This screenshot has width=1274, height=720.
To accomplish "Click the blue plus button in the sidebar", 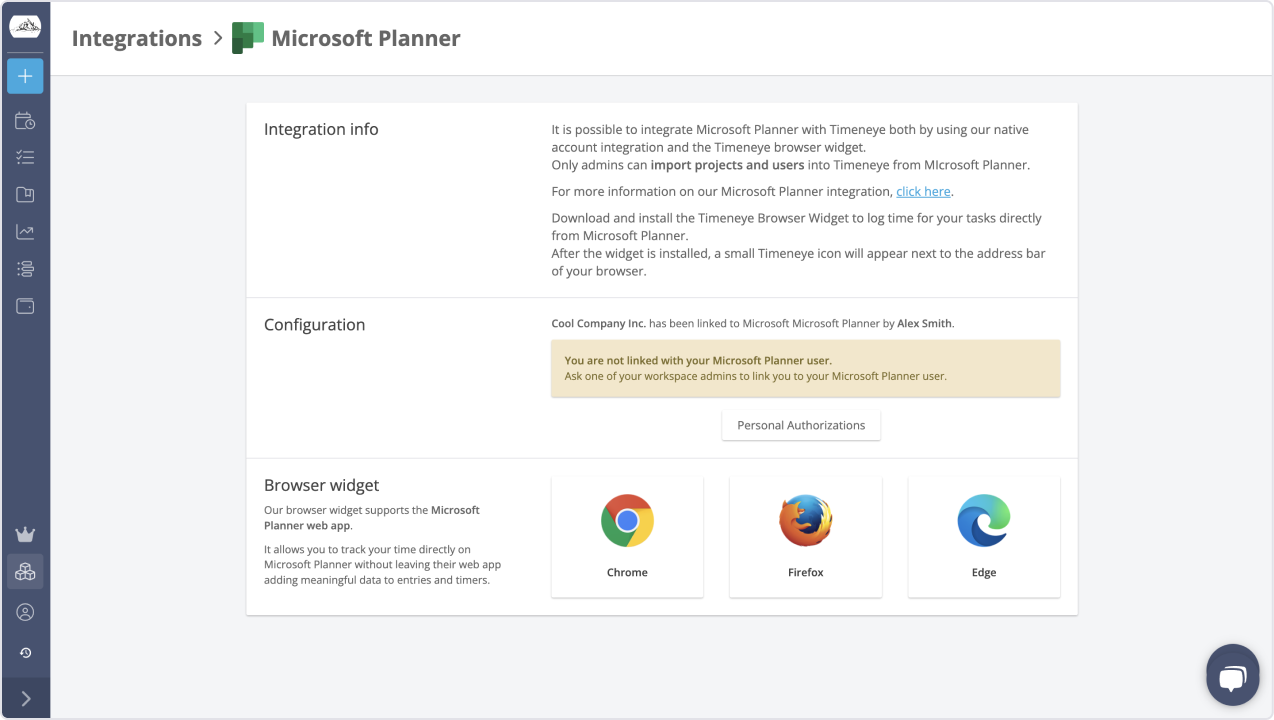I will pyautogui.click(x=24, y=76).
